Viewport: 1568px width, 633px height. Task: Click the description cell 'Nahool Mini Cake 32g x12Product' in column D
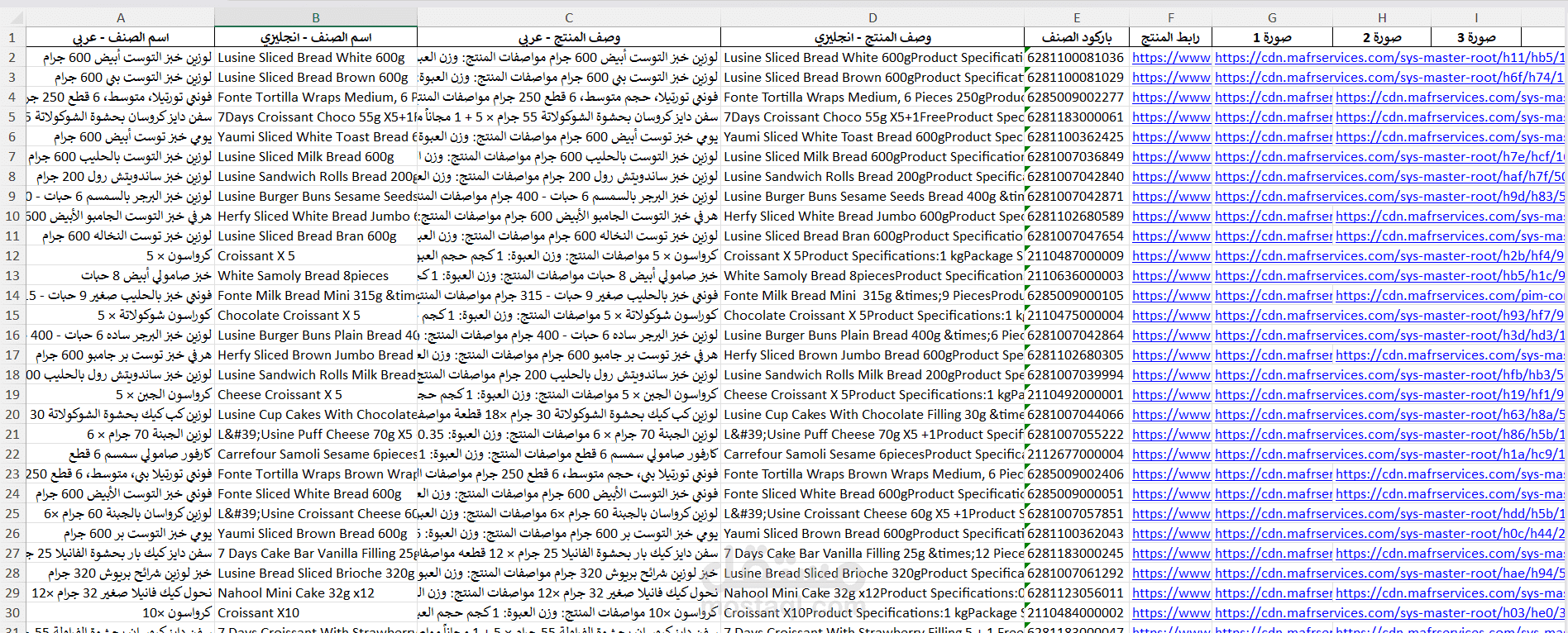(872, 593)
